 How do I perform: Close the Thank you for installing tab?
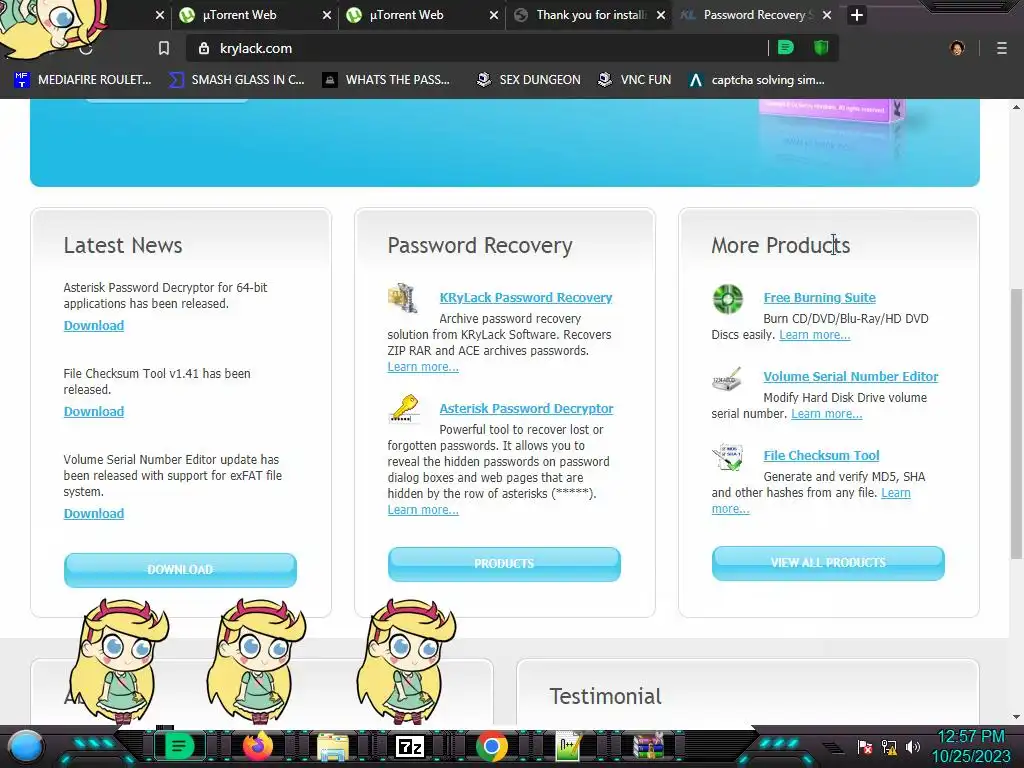click(x=661, y=15)
